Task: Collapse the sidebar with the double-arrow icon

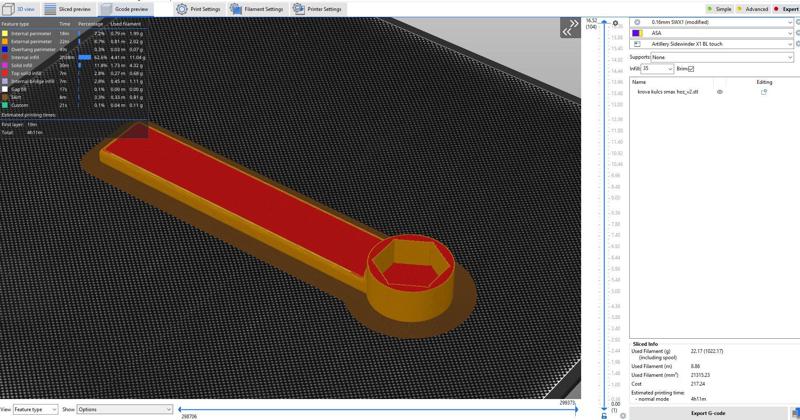Action: pyautogui.click(x=570, y=28)
